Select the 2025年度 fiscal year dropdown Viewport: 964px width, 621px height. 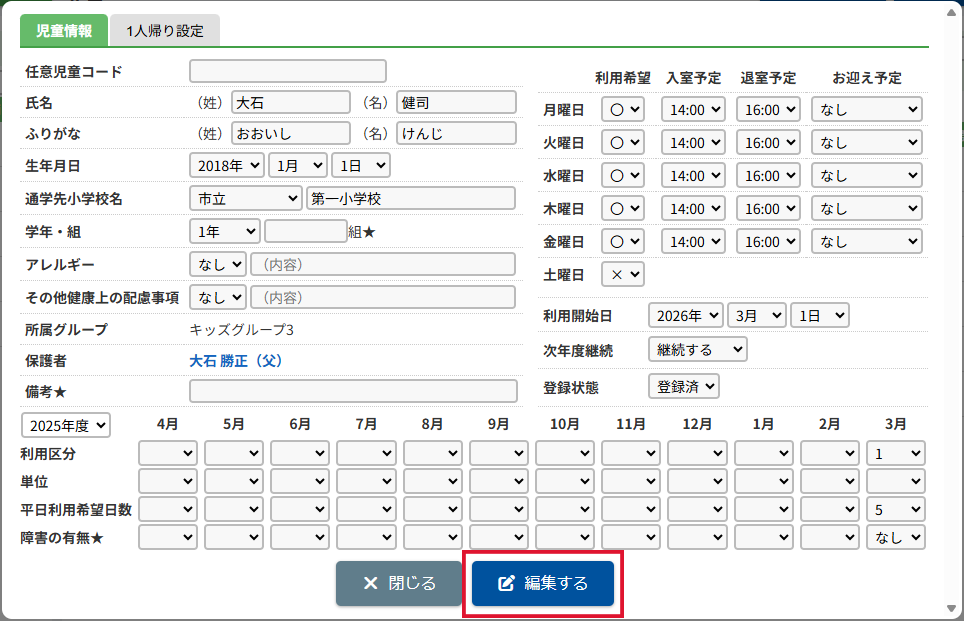[x=66, y=425]
